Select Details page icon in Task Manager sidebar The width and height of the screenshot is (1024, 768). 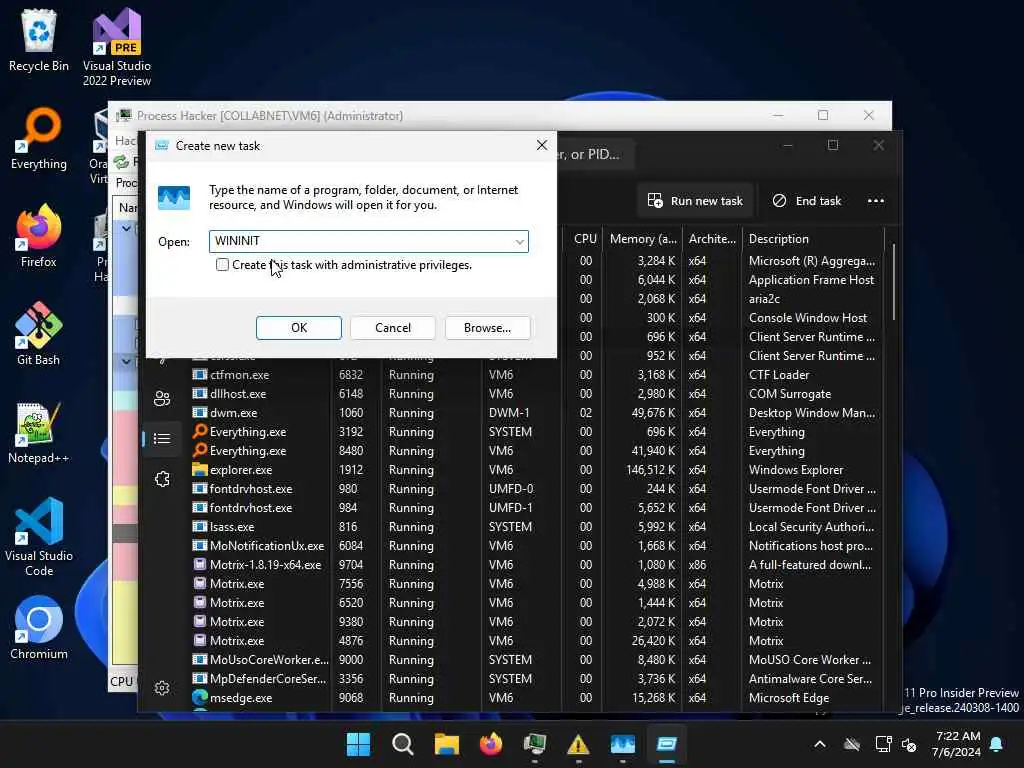pos(162,438)
